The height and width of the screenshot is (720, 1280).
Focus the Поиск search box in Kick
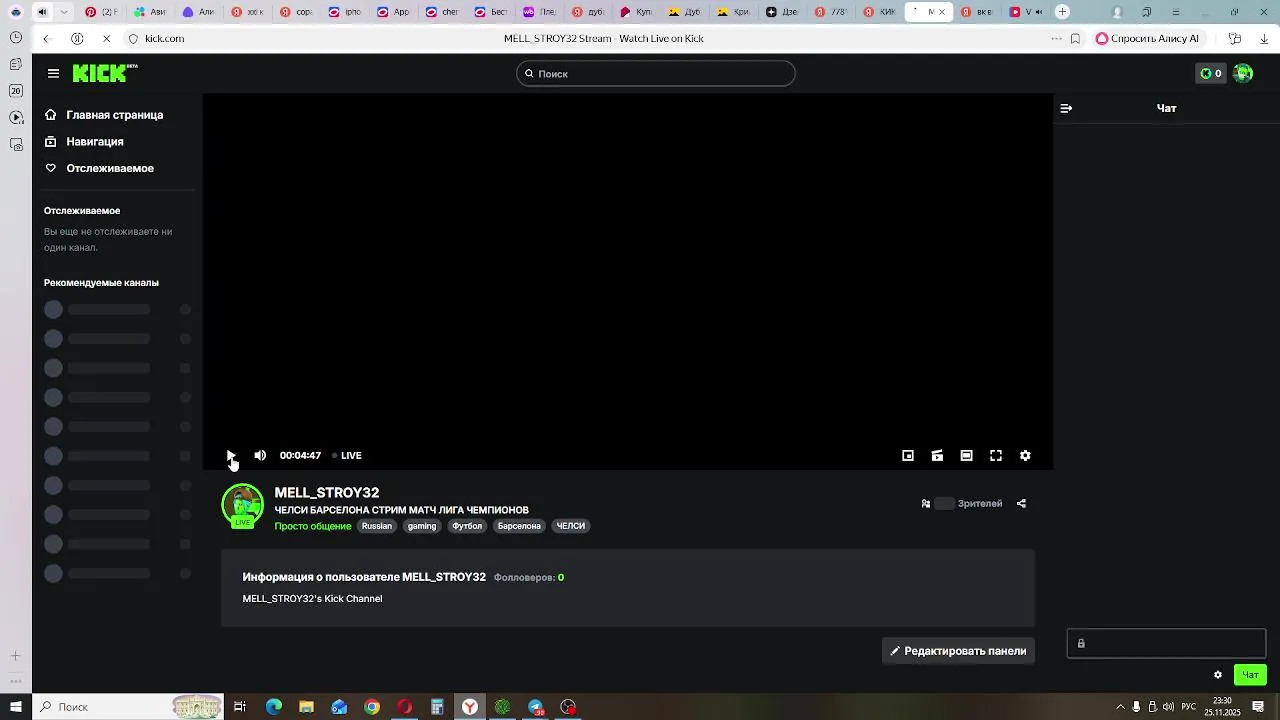tap(655, 73)
